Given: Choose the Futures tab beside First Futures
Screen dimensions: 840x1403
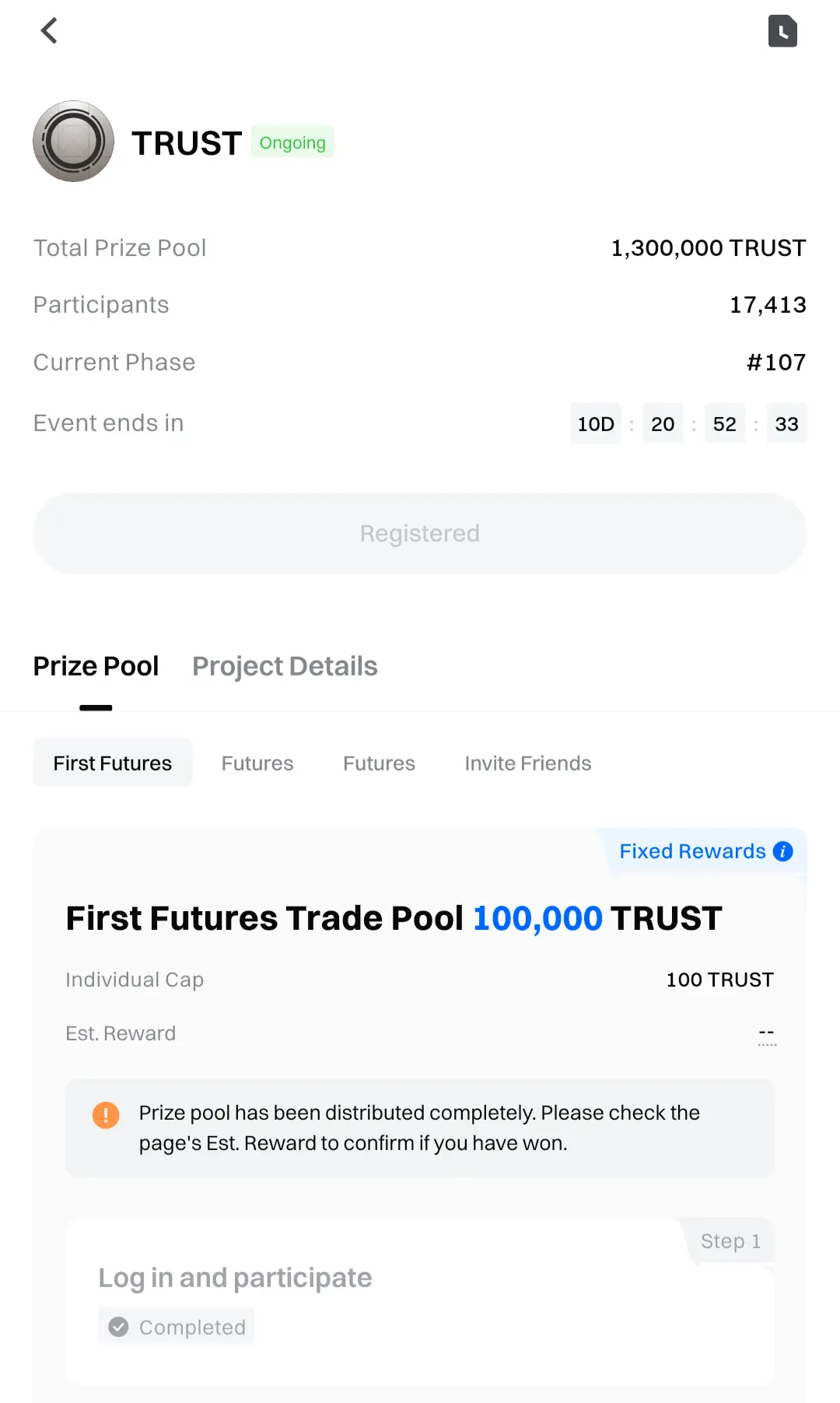Looking at the screenshot, I should (x=257, y=763).
